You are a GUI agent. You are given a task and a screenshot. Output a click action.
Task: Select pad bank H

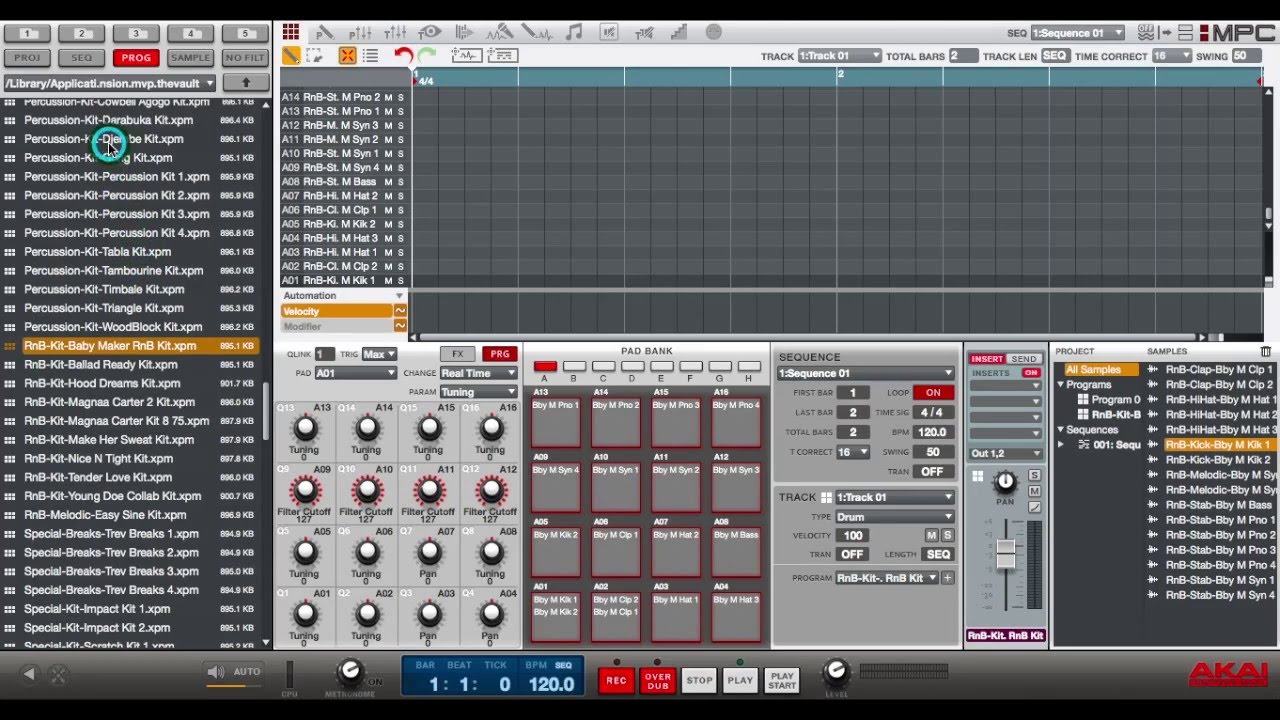coord(748,367)
